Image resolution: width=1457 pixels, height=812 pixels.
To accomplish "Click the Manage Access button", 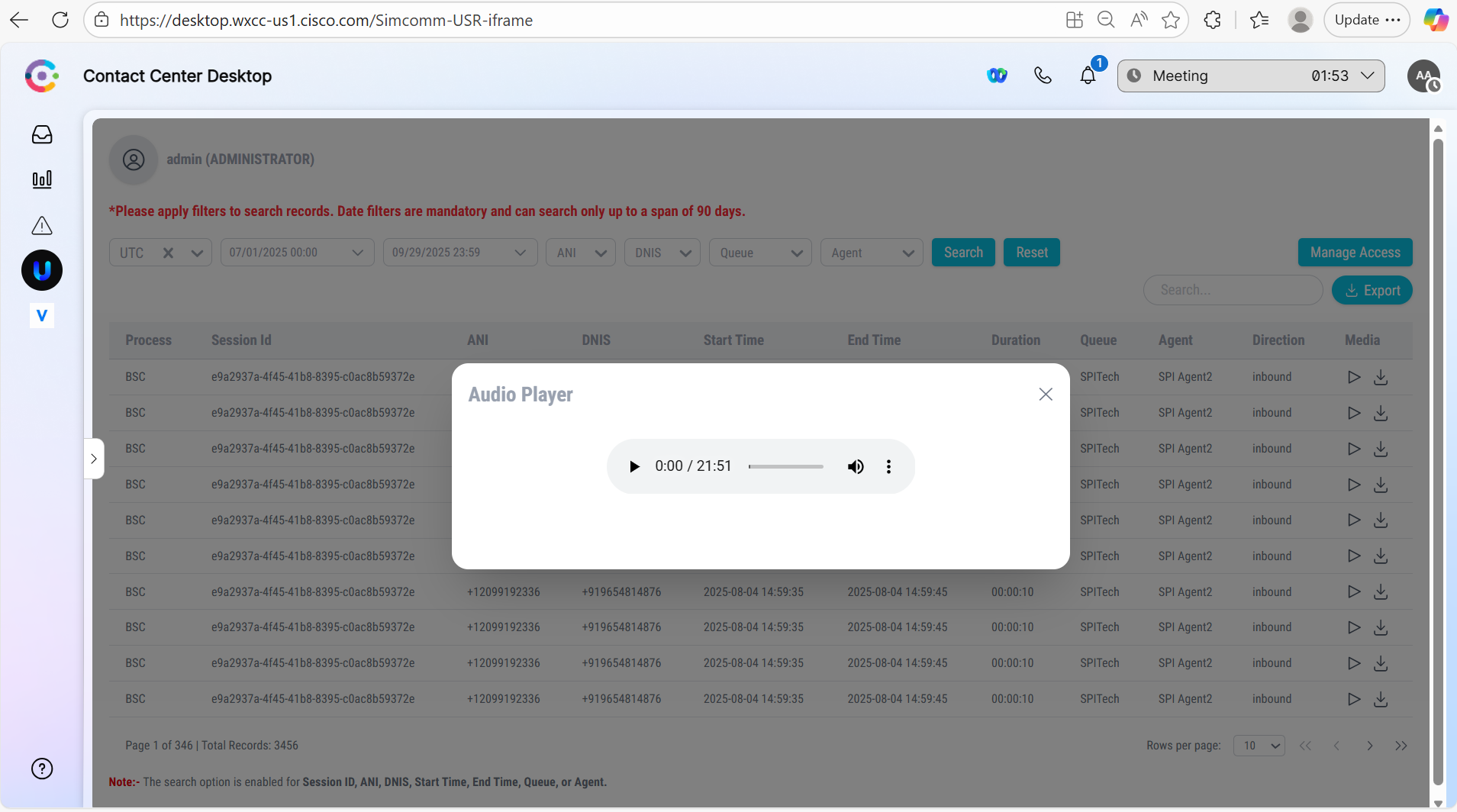I will [1355, 253].
